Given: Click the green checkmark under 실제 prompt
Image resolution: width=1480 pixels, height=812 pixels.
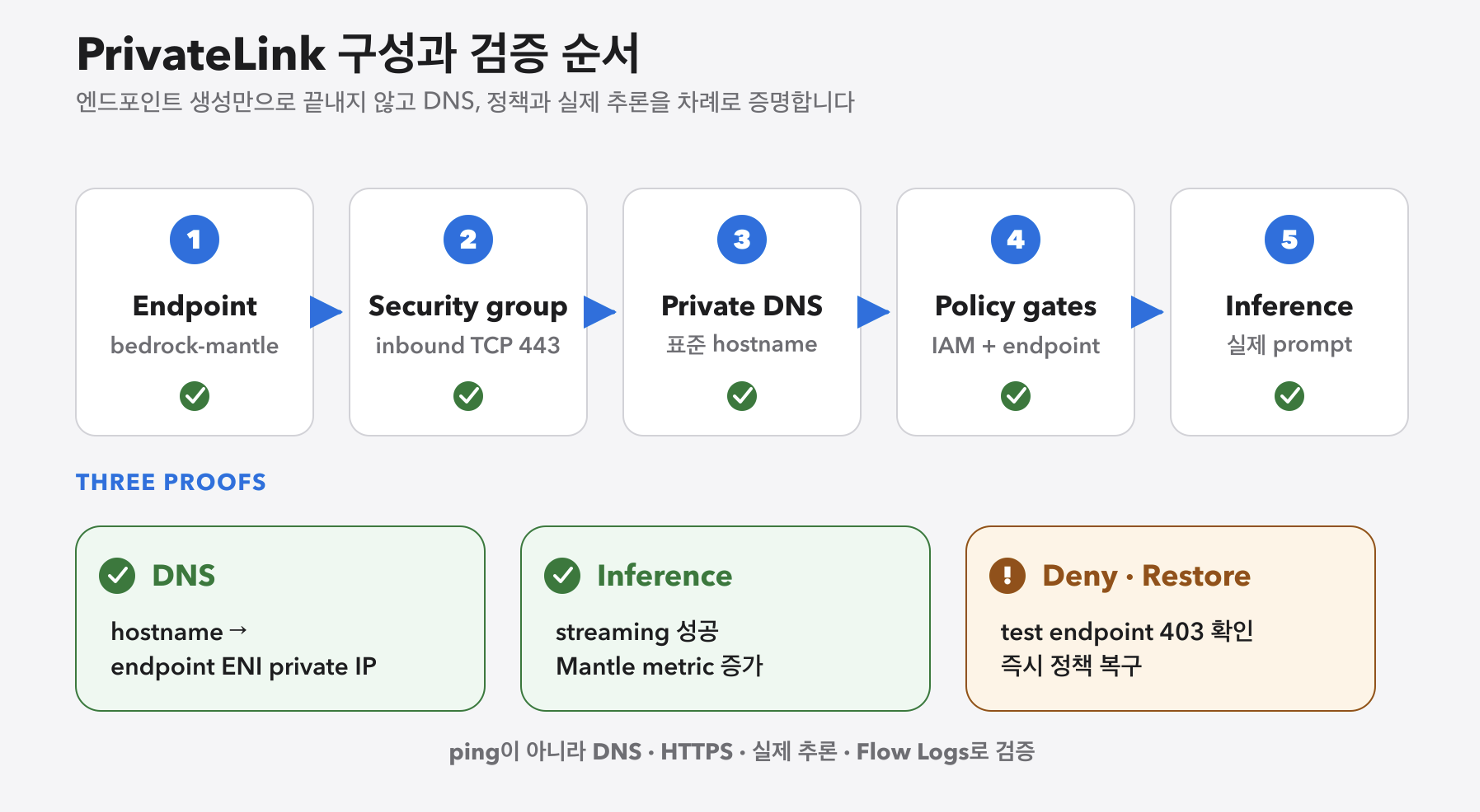Looking at the screenshot, I should tap(1289, 396).
